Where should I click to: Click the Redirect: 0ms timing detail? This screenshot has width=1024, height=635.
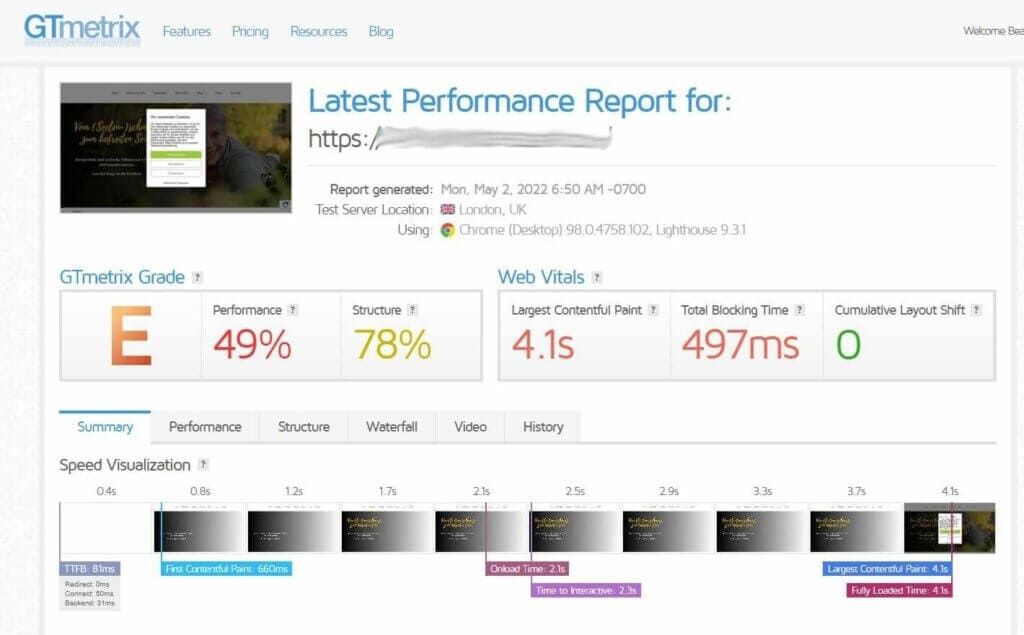click(x=88, y=584)
